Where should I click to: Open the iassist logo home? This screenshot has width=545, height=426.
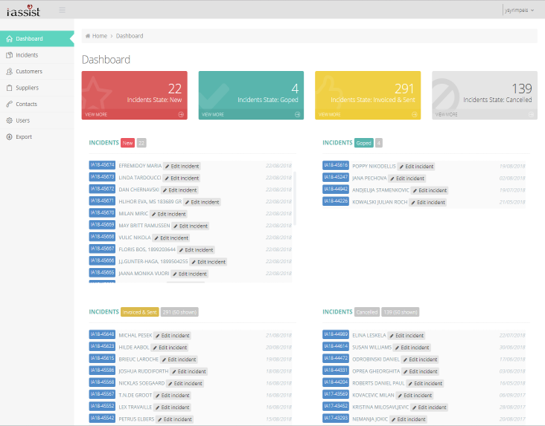[23, 11]
